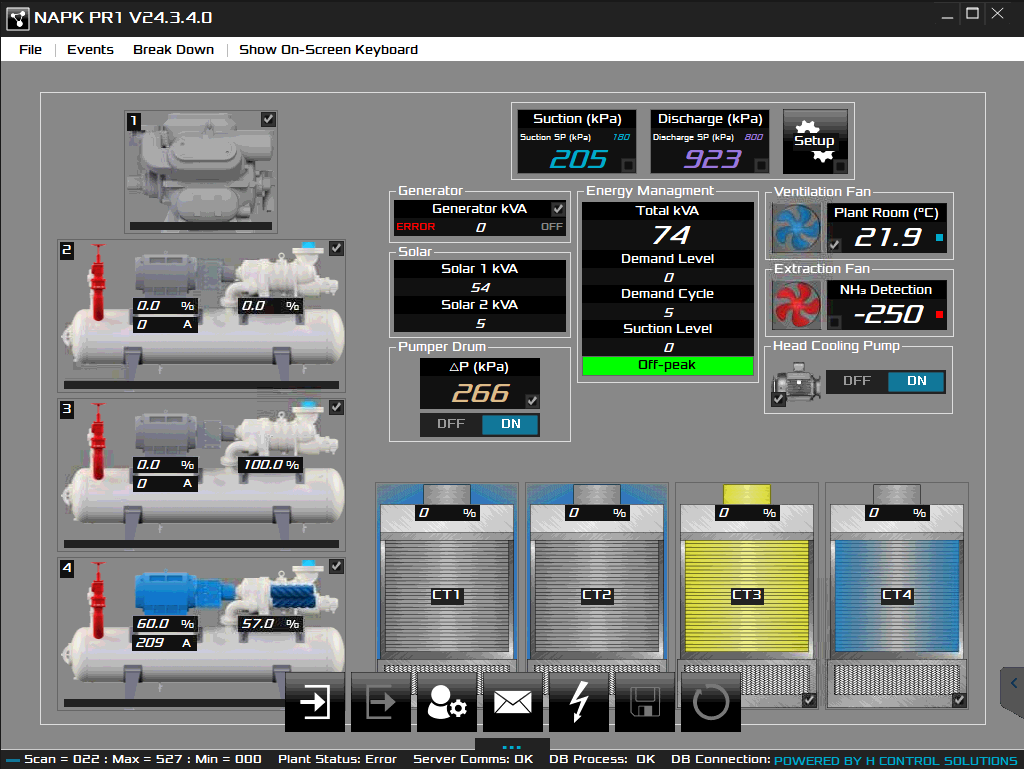Screen dimensions: 1024x769
Task: Click the Plant Room temperature 21.9
Action: tap(888, 237)
